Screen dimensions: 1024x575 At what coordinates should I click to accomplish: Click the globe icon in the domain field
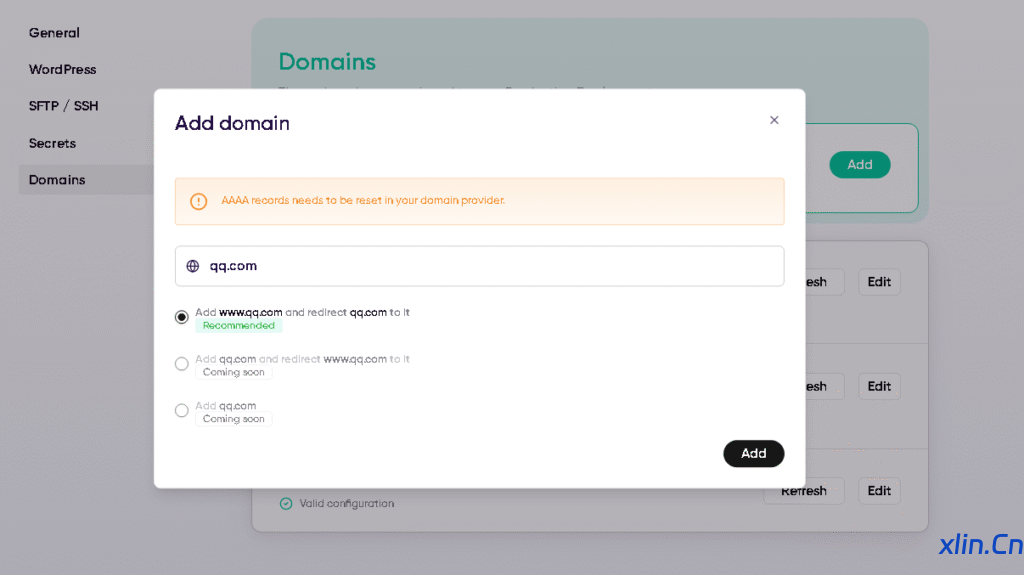pyautogui.click(x=193, y=266)
